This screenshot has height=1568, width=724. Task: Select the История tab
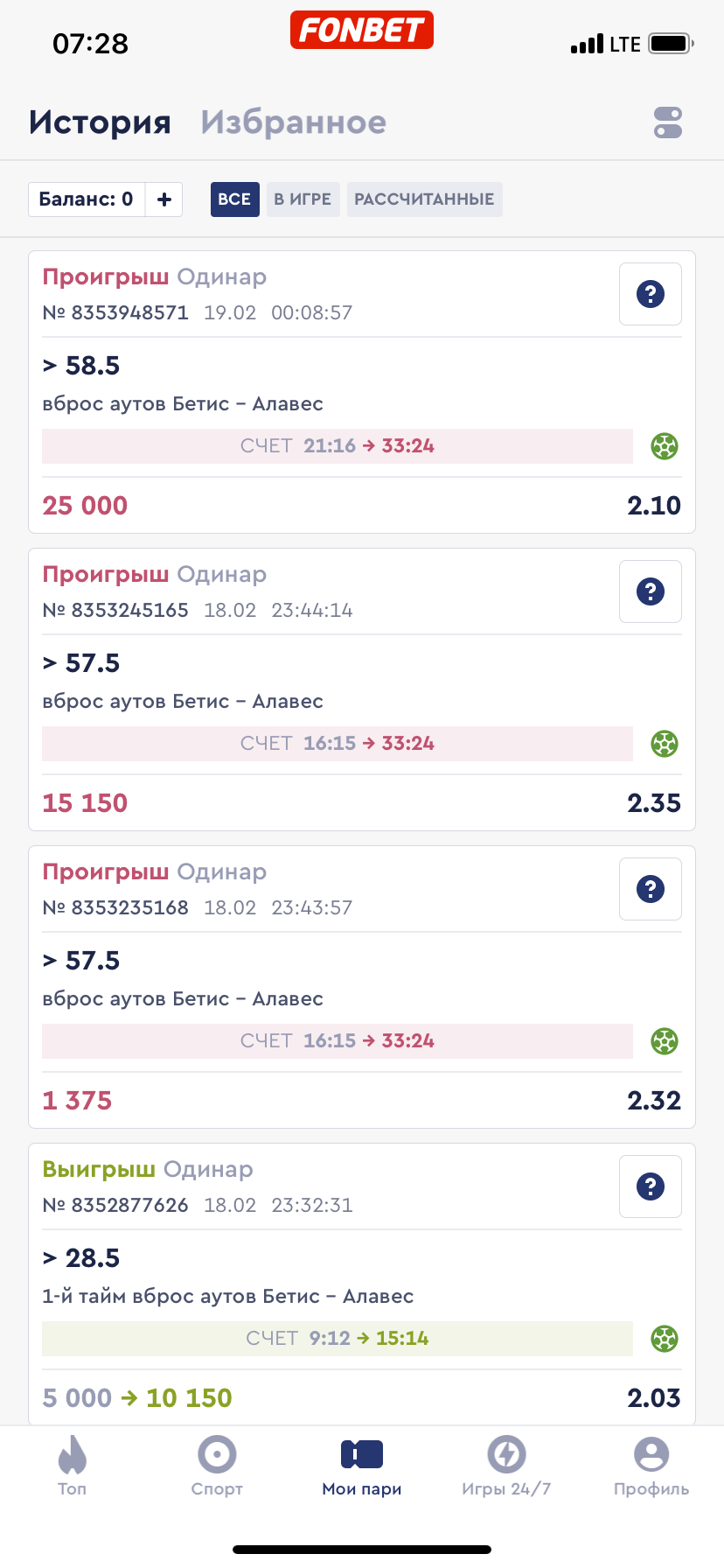tap(100, 122)
